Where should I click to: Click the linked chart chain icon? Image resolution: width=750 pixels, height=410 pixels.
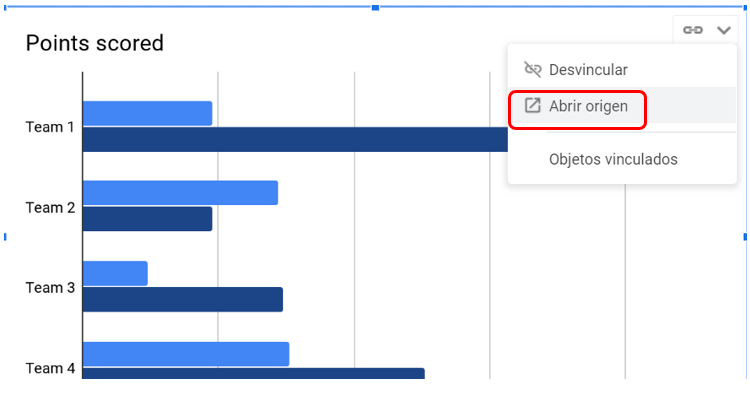692,30
